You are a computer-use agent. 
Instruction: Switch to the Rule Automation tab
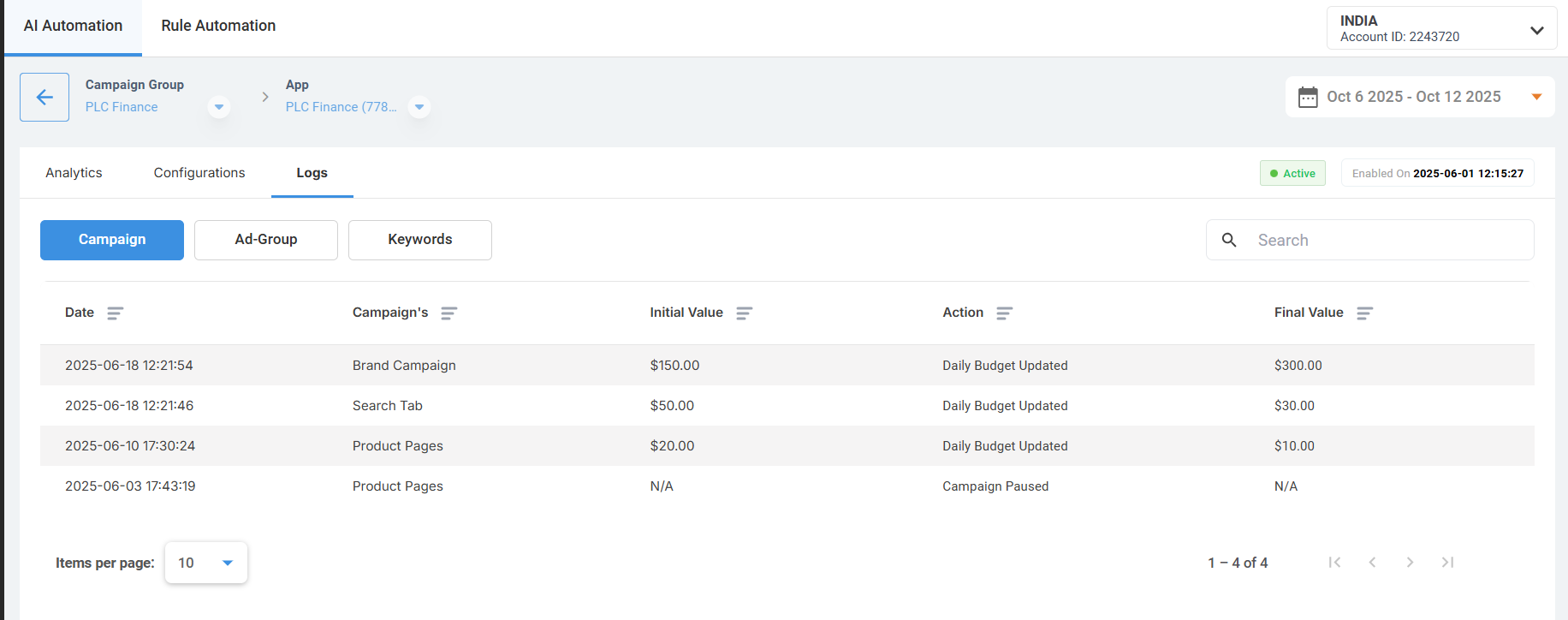coord(218,26)
